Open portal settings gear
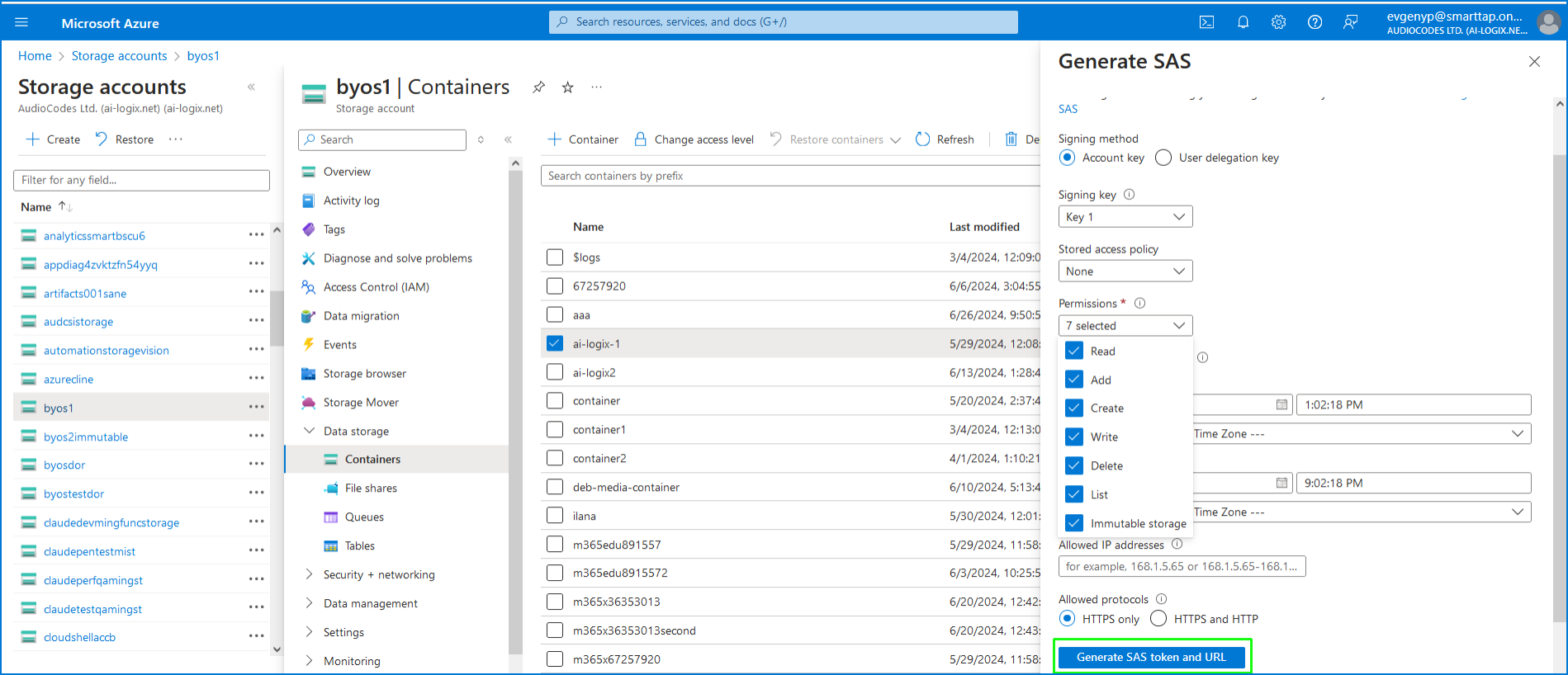 (1278, 22)
